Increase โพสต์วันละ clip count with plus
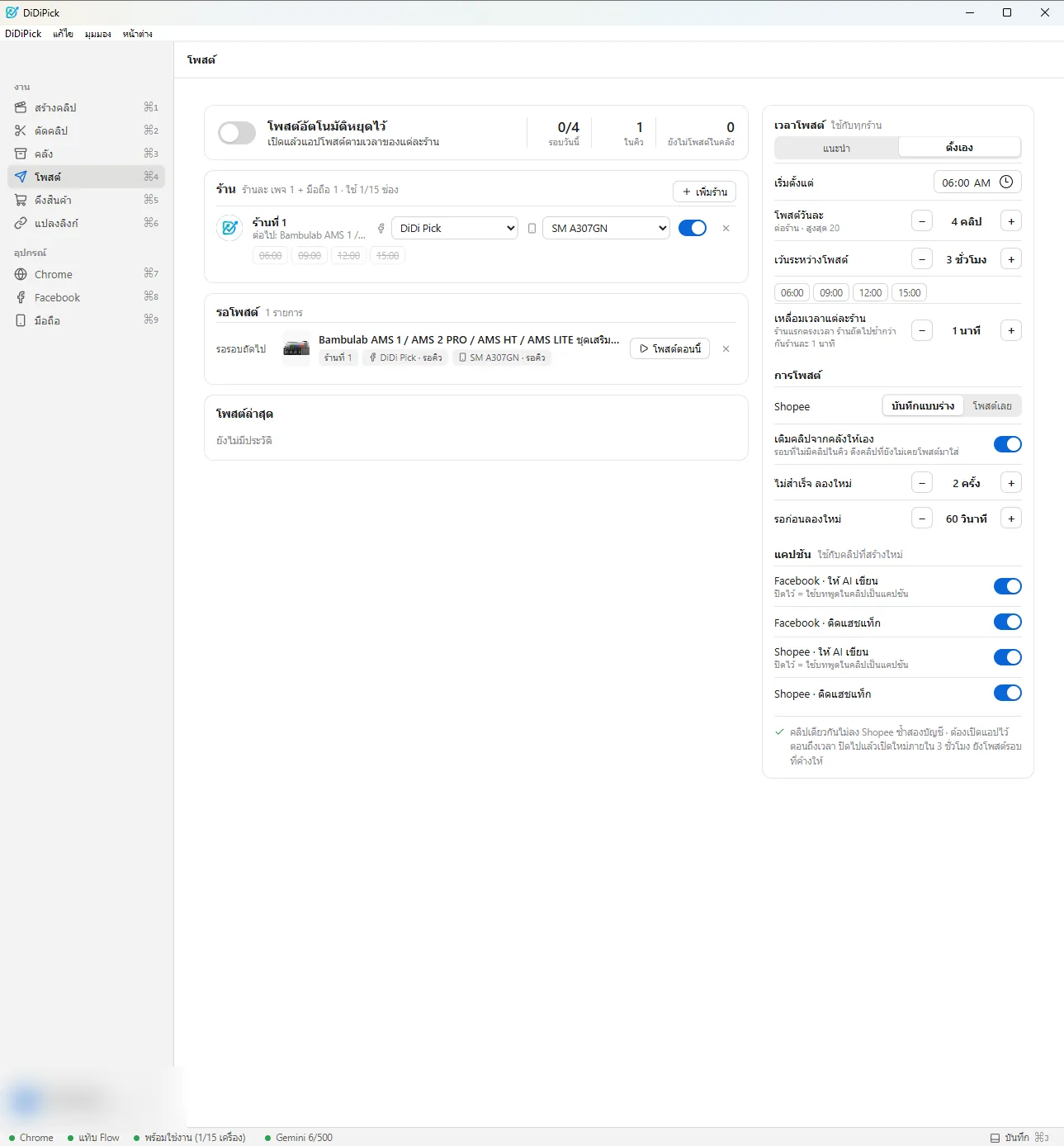Viewport: 1064px width, 1146px height. click(x=1011, y=221)
